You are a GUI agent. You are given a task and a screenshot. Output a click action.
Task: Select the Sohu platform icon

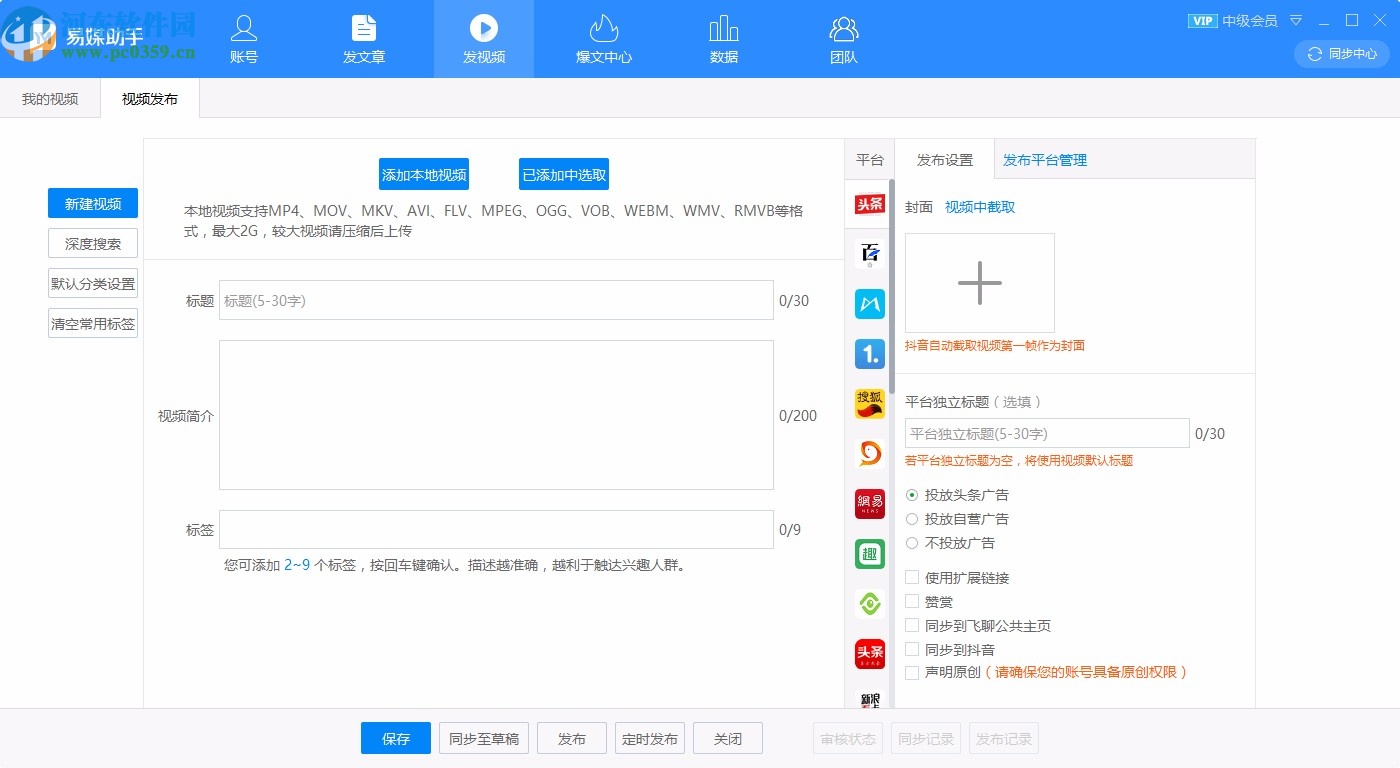[x=868, y=404]
